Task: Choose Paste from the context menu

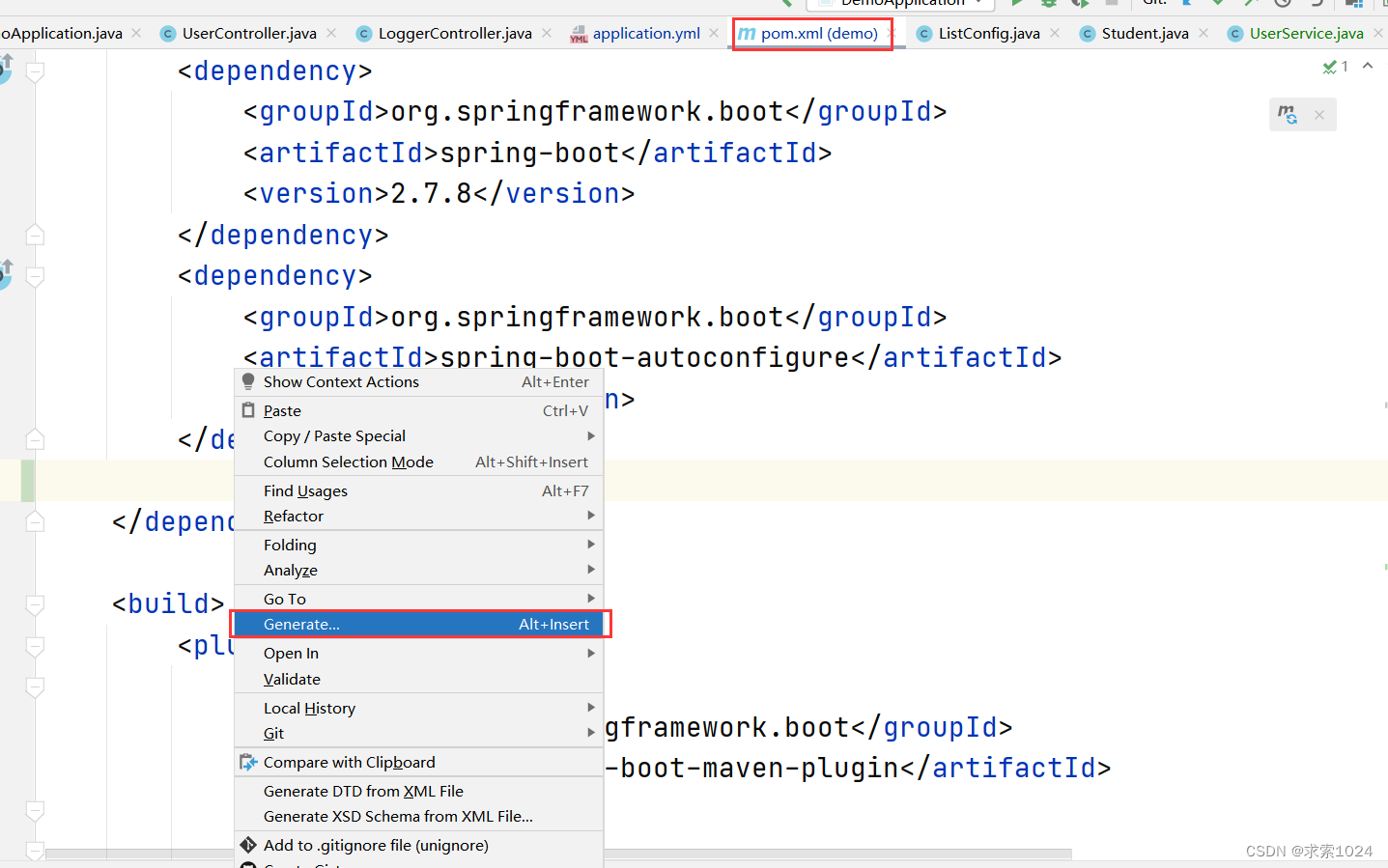Action: 419,411
